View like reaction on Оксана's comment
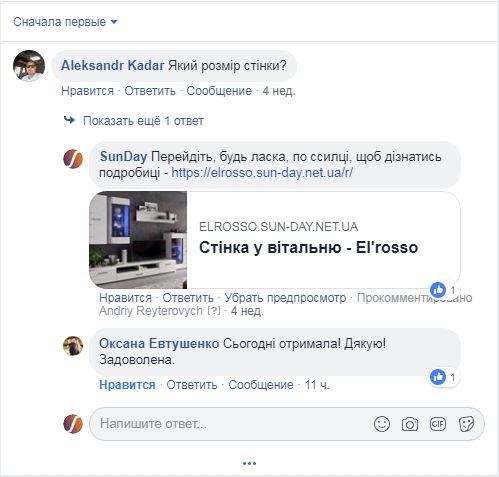Screen dimensions: 499x477 point(444,377)
